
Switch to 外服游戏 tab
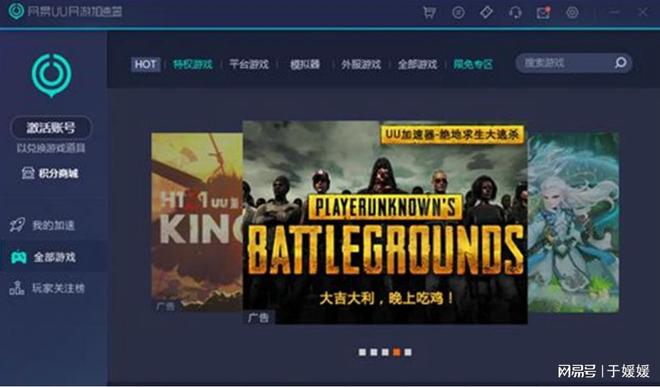(361, 64)
